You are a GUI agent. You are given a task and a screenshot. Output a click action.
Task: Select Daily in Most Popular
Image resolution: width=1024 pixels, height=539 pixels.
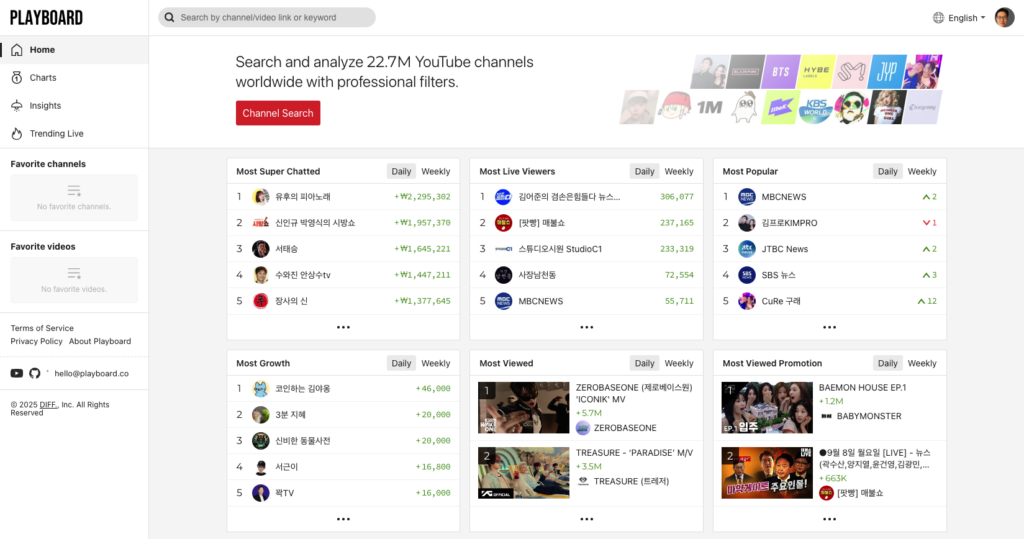[x=887, y=171]
